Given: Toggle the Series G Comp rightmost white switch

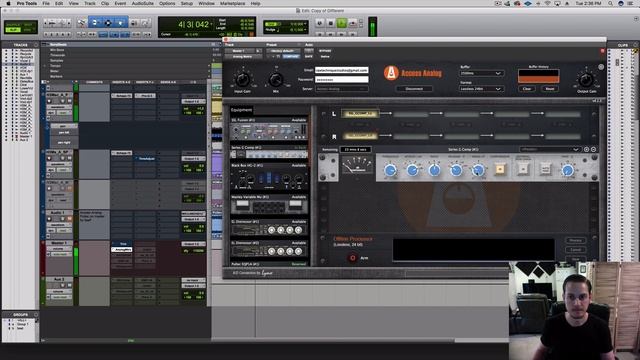Looking at the screenshot, I should pos(545,169).
